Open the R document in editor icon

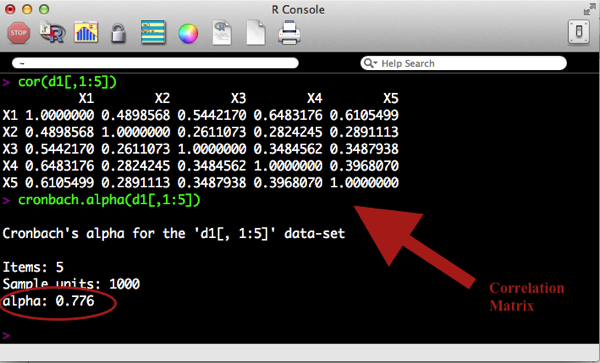[x=222, y=33]
